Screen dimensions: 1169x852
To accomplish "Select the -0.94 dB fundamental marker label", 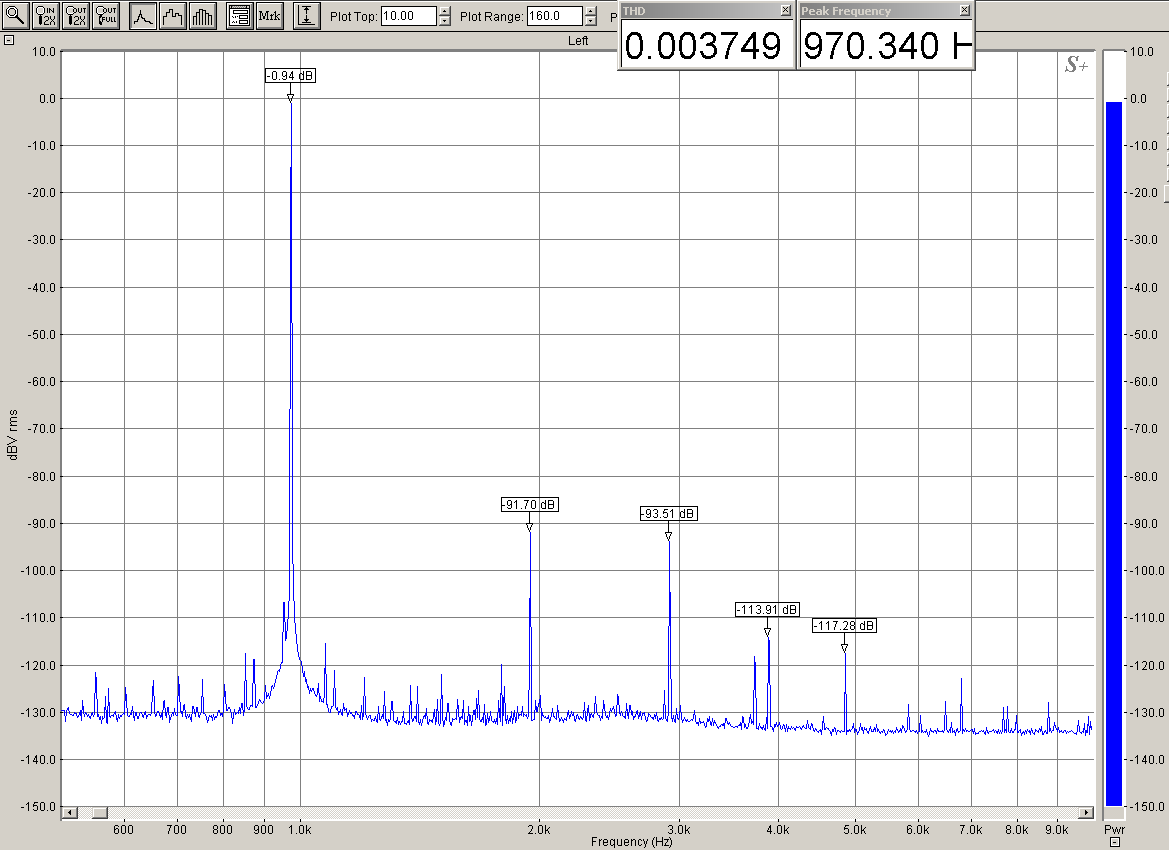I will (291, 76).
